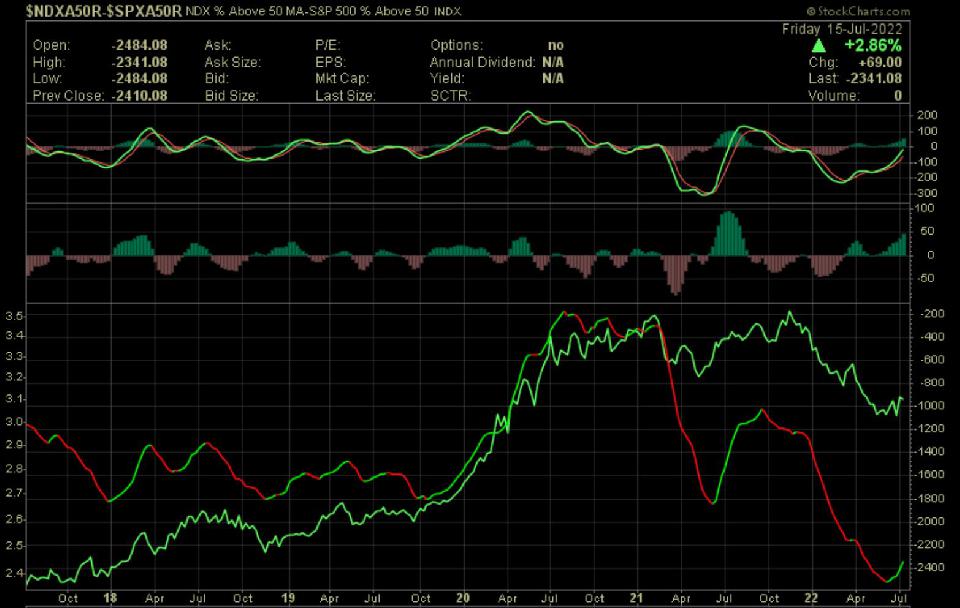Image resolution: width=960 pixels, height=608 pixels.
Task: Click the 200 label on MACD panel axis
Action: [x=928, y=115]
